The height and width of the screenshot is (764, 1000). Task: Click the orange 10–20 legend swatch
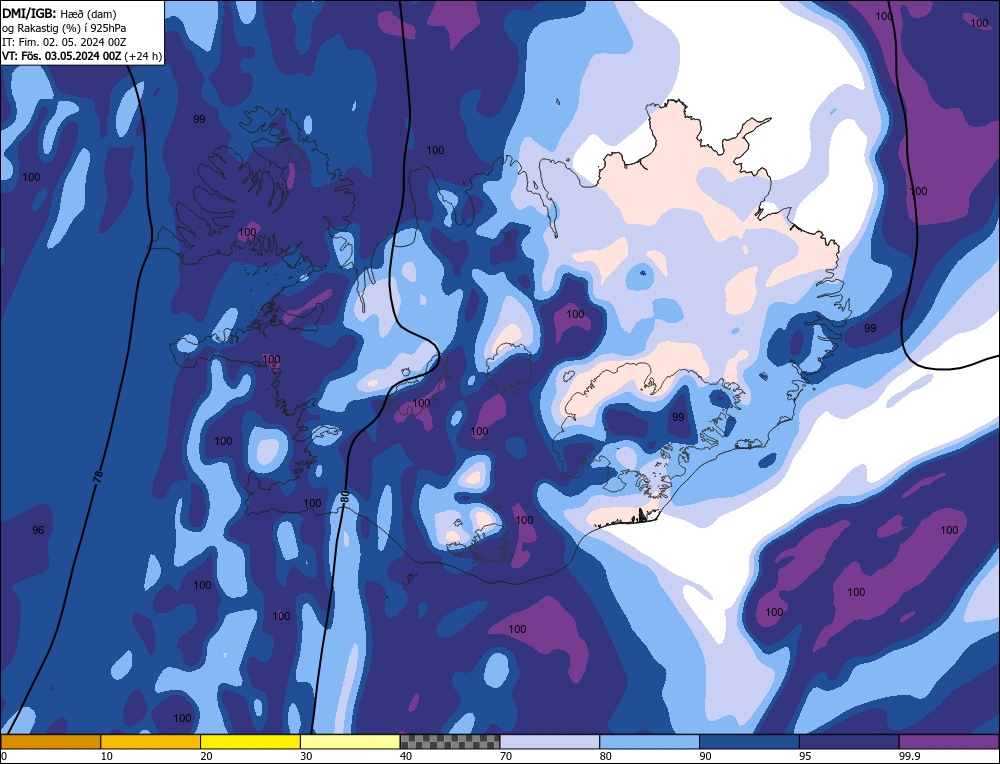[151, 742]
